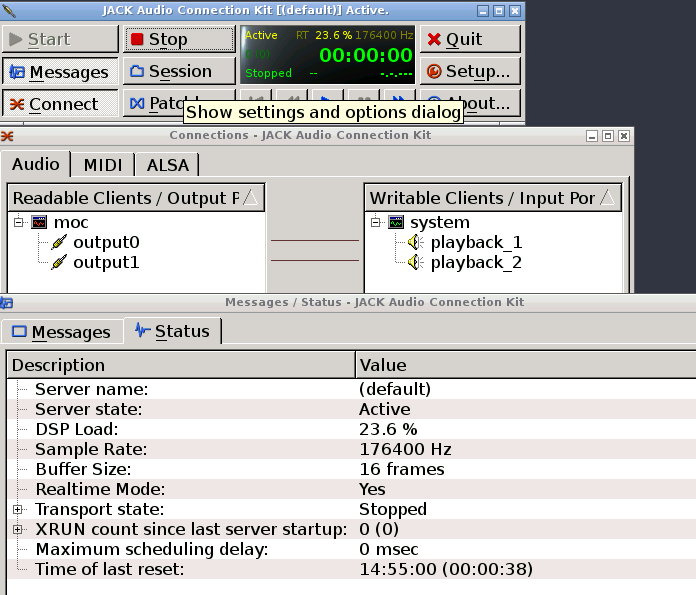The height and width of the screenshot is (595, 696).
Task: Select the moc client icon
Action: pos(39,222)
